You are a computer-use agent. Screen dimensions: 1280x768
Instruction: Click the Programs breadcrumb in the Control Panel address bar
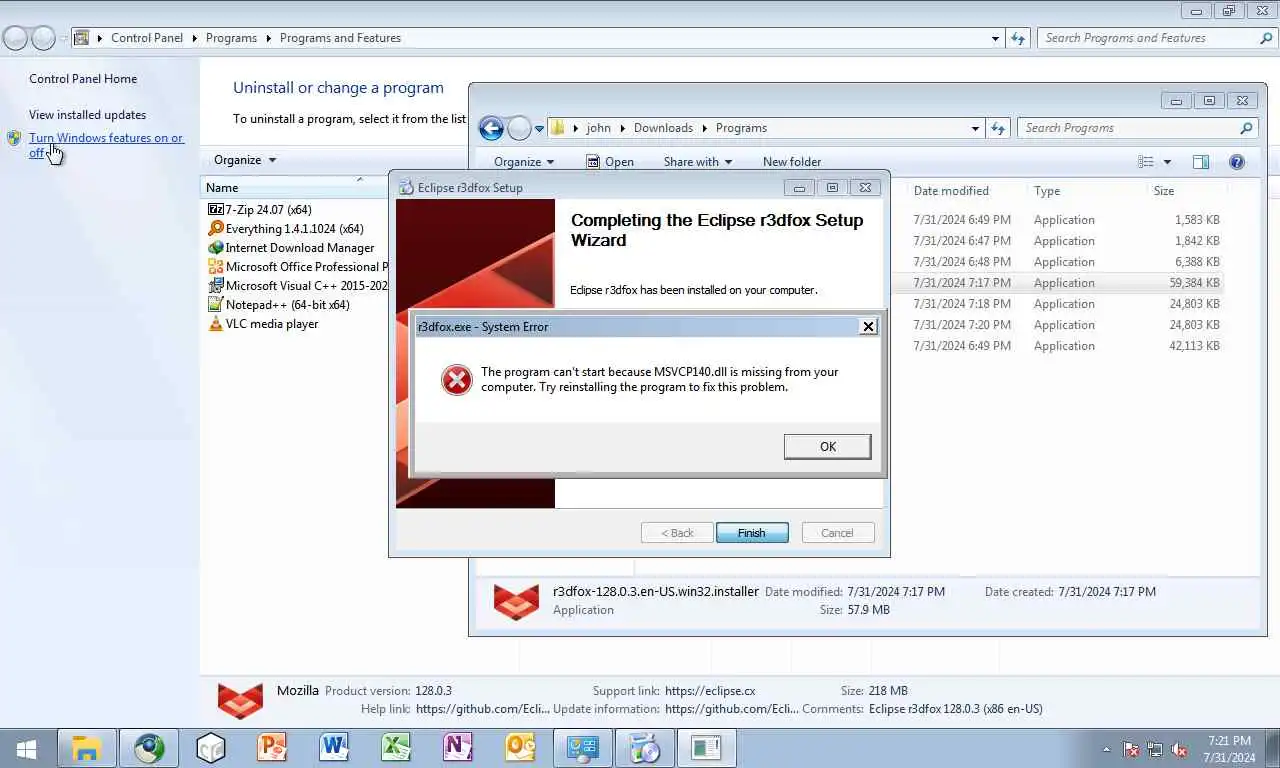point(231,38)
